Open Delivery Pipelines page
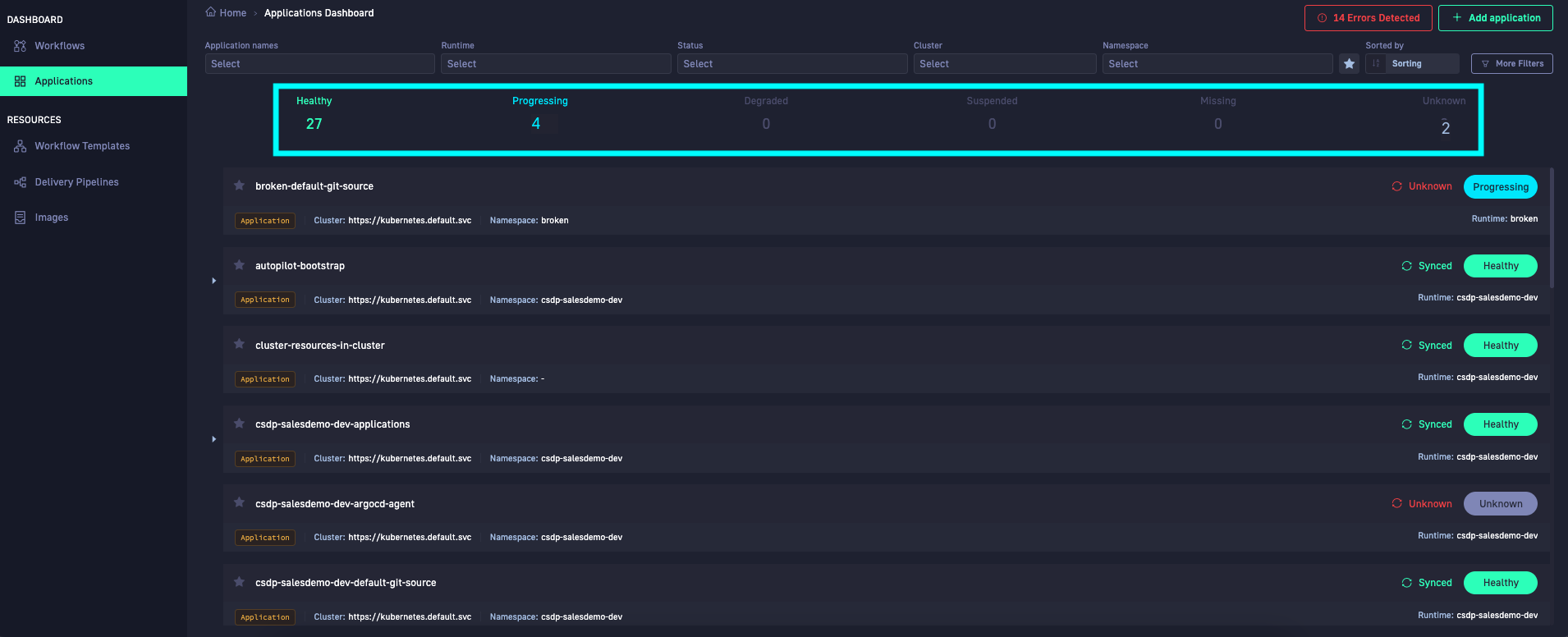The height and width of the screenshot is (637, 1568). pos(76,182)
